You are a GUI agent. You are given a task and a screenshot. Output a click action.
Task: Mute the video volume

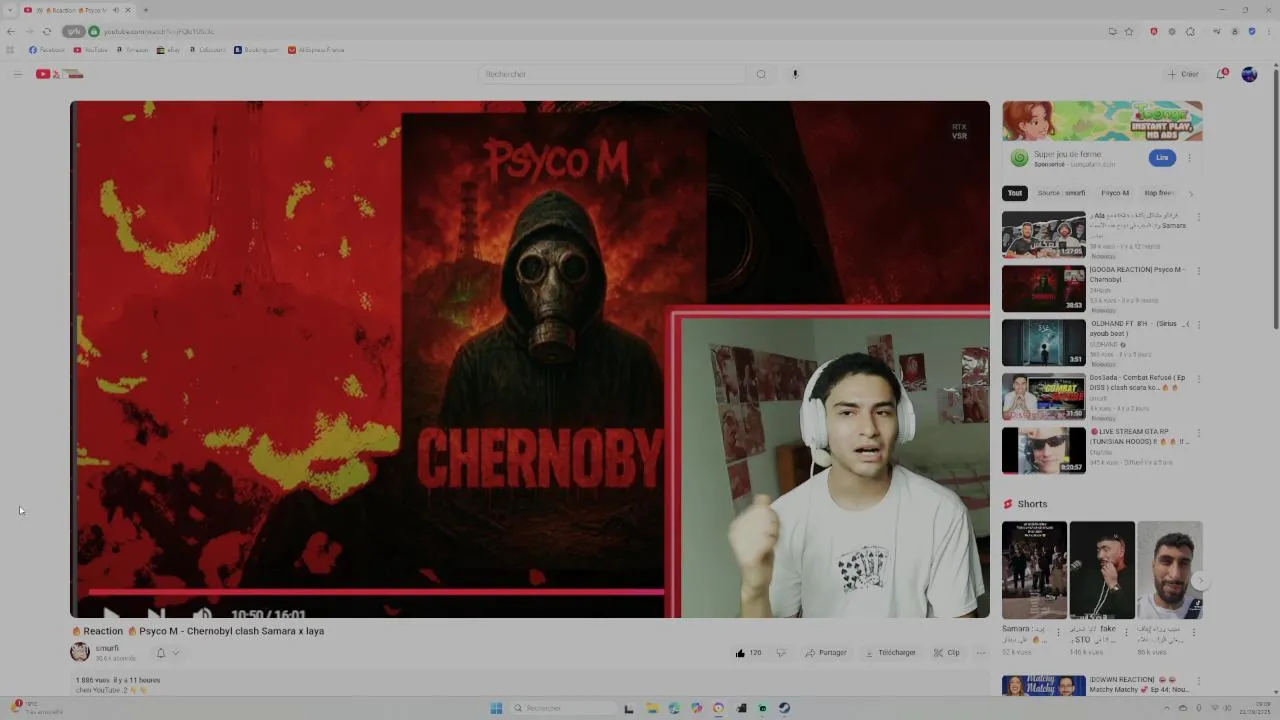pos(202,613)
